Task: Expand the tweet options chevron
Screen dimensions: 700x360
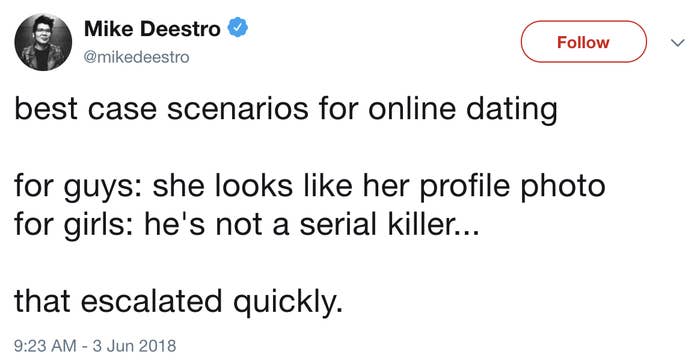Action: (x=678, y=42)
